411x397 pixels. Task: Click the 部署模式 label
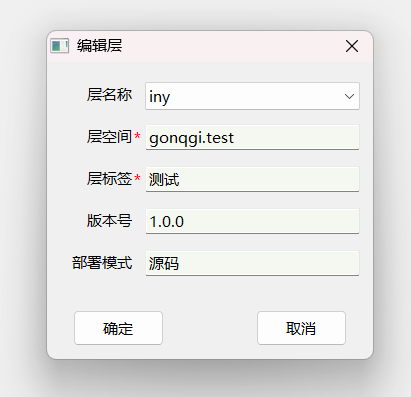pos(102,263)
